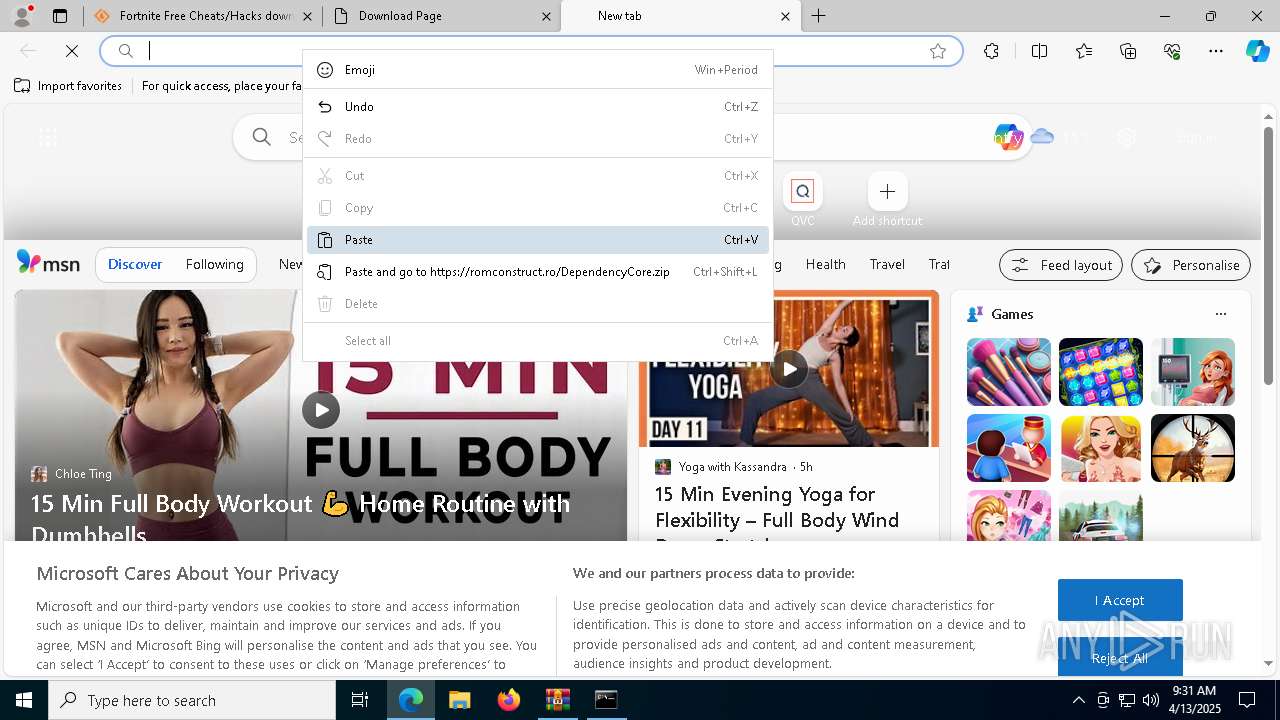Open WinRAR from the taskbar

(x=557, y=700)
